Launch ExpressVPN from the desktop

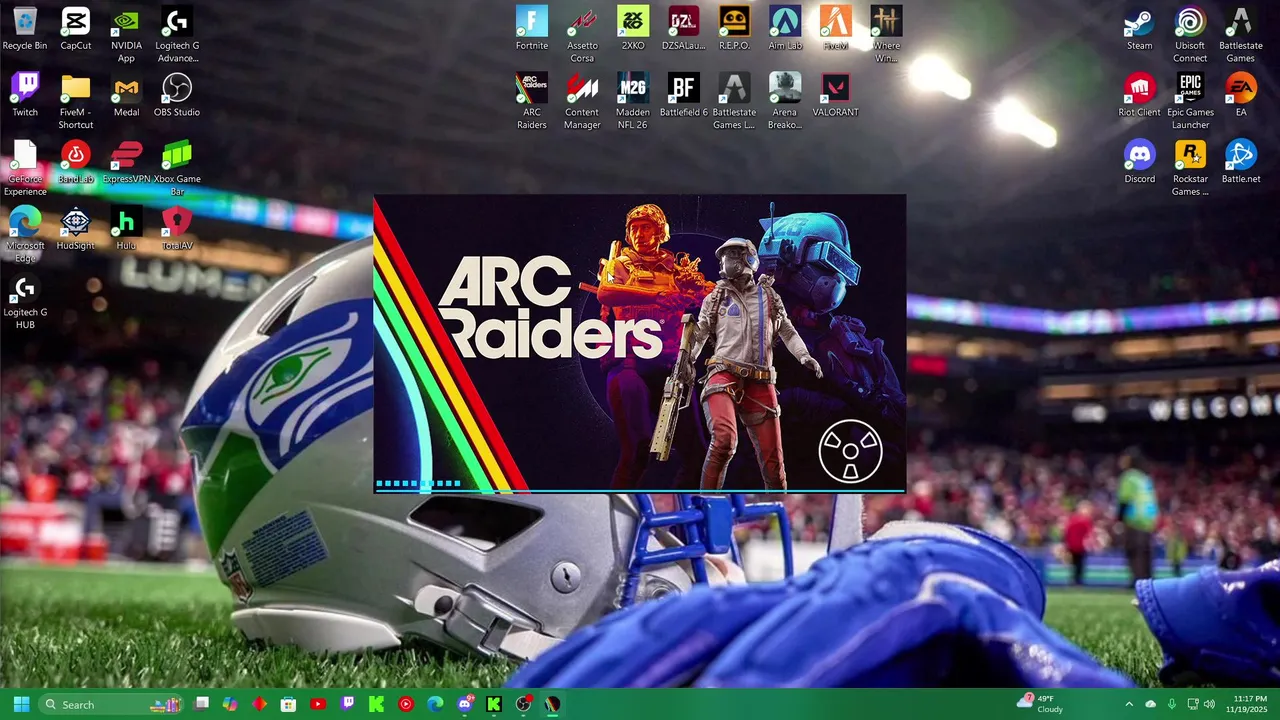pos(126,161)
